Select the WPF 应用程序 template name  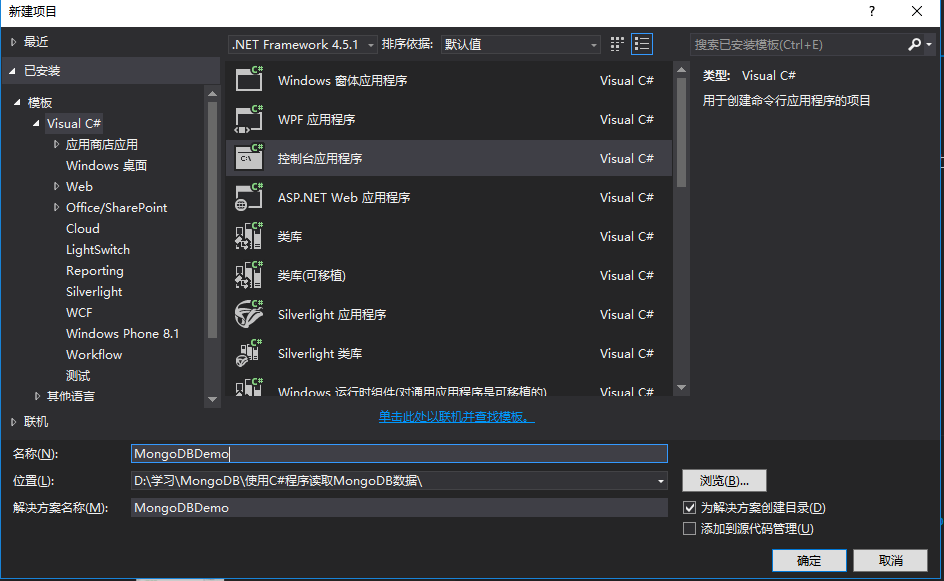coord(317,120)
